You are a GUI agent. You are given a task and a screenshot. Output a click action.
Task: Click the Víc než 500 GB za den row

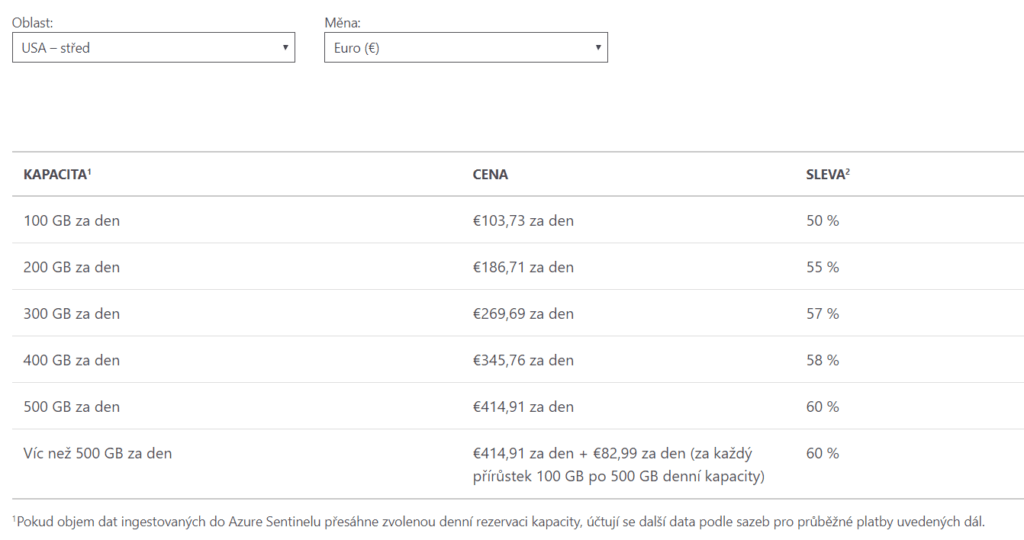pos(97,453)
